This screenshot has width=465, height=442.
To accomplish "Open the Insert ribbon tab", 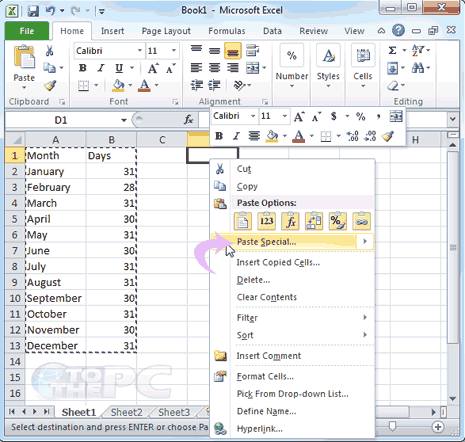I will click(x=112, y=31).
